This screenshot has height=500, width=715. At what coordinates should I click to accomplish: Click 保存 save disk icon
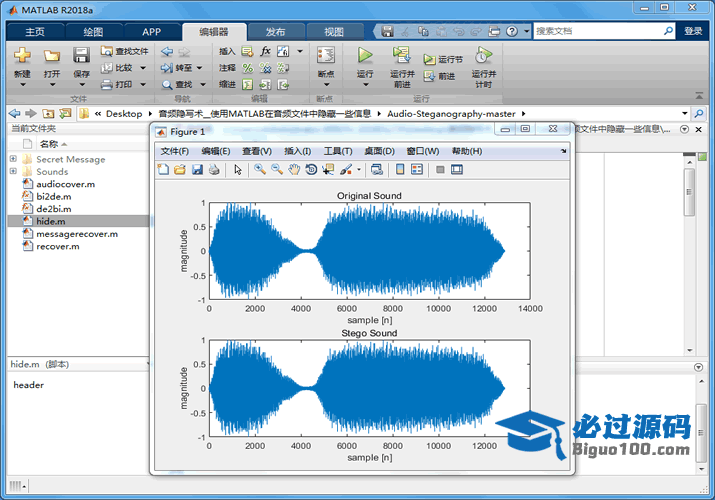coord(81,55)
